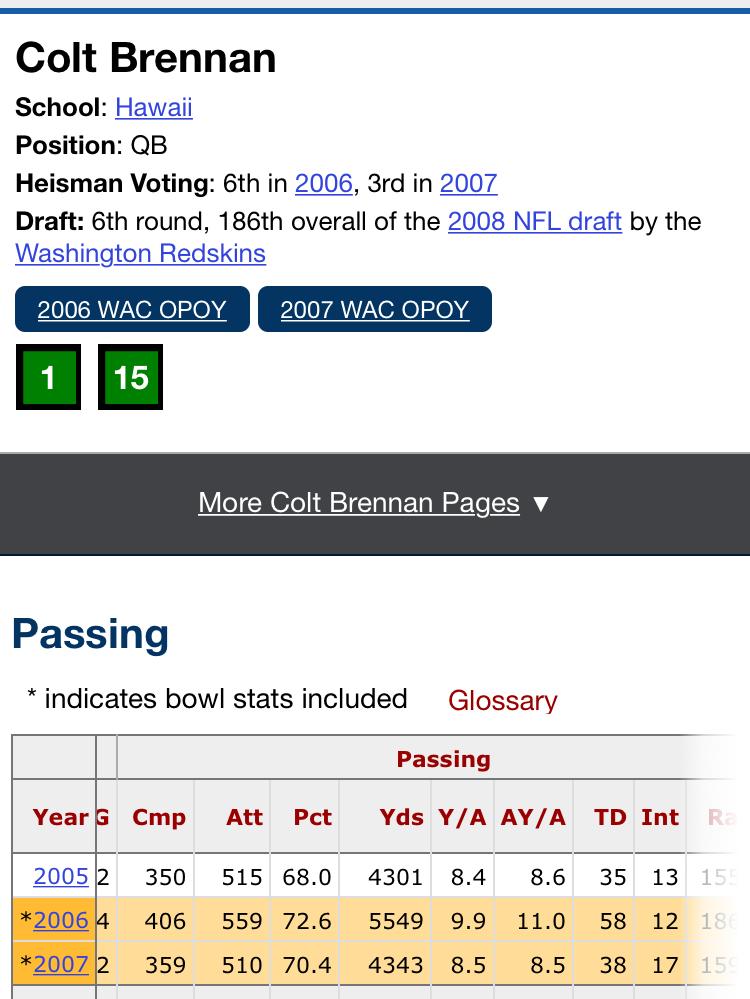Click the green jersey number 1 badge

click(x=48, y=377)
